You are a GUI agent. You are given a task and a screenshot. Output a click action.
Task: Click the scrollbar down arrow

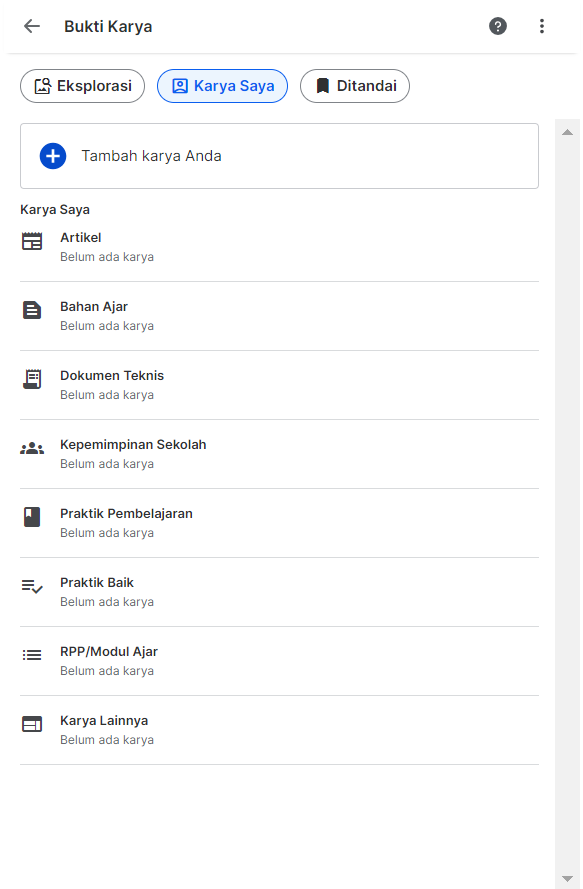567,878
